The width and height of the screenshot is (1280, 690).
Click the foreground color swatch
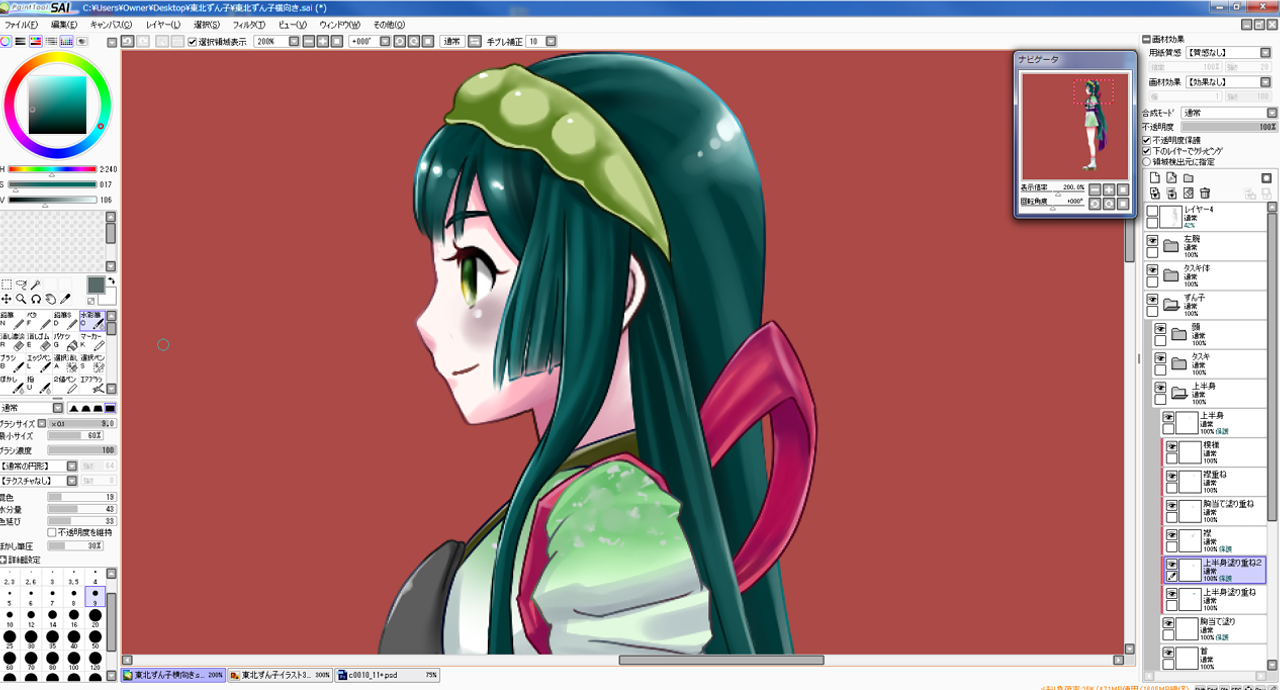pyautogui.click(x=96, y=285)
